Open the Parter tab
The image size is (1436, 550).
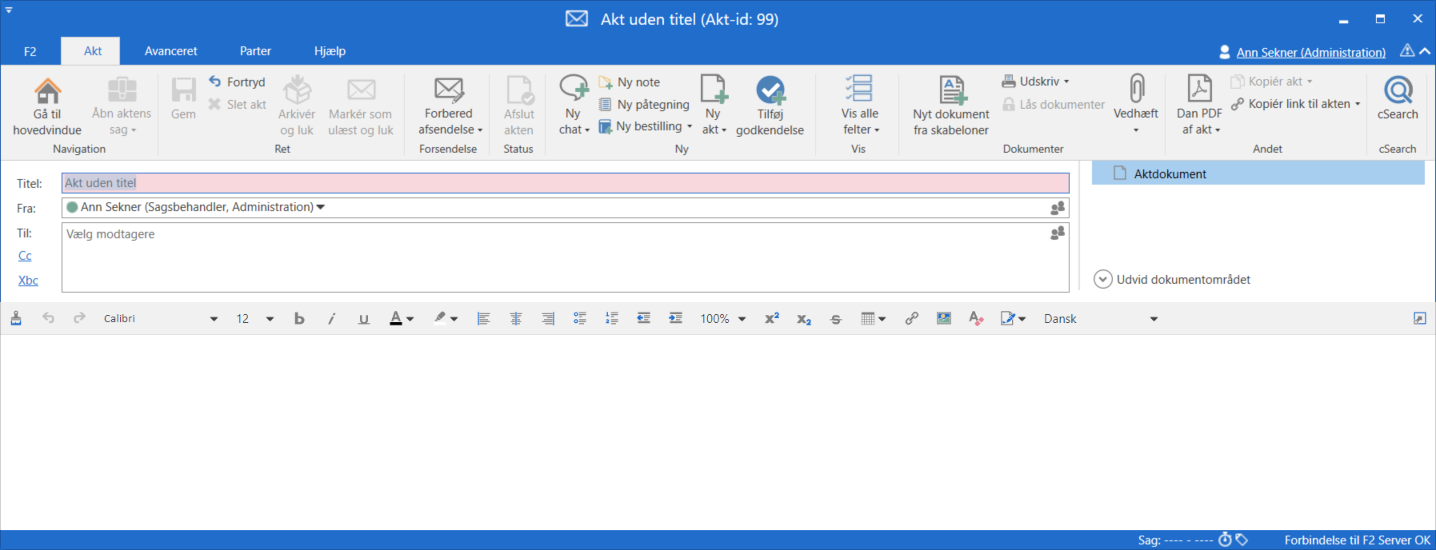pos(255,51)
